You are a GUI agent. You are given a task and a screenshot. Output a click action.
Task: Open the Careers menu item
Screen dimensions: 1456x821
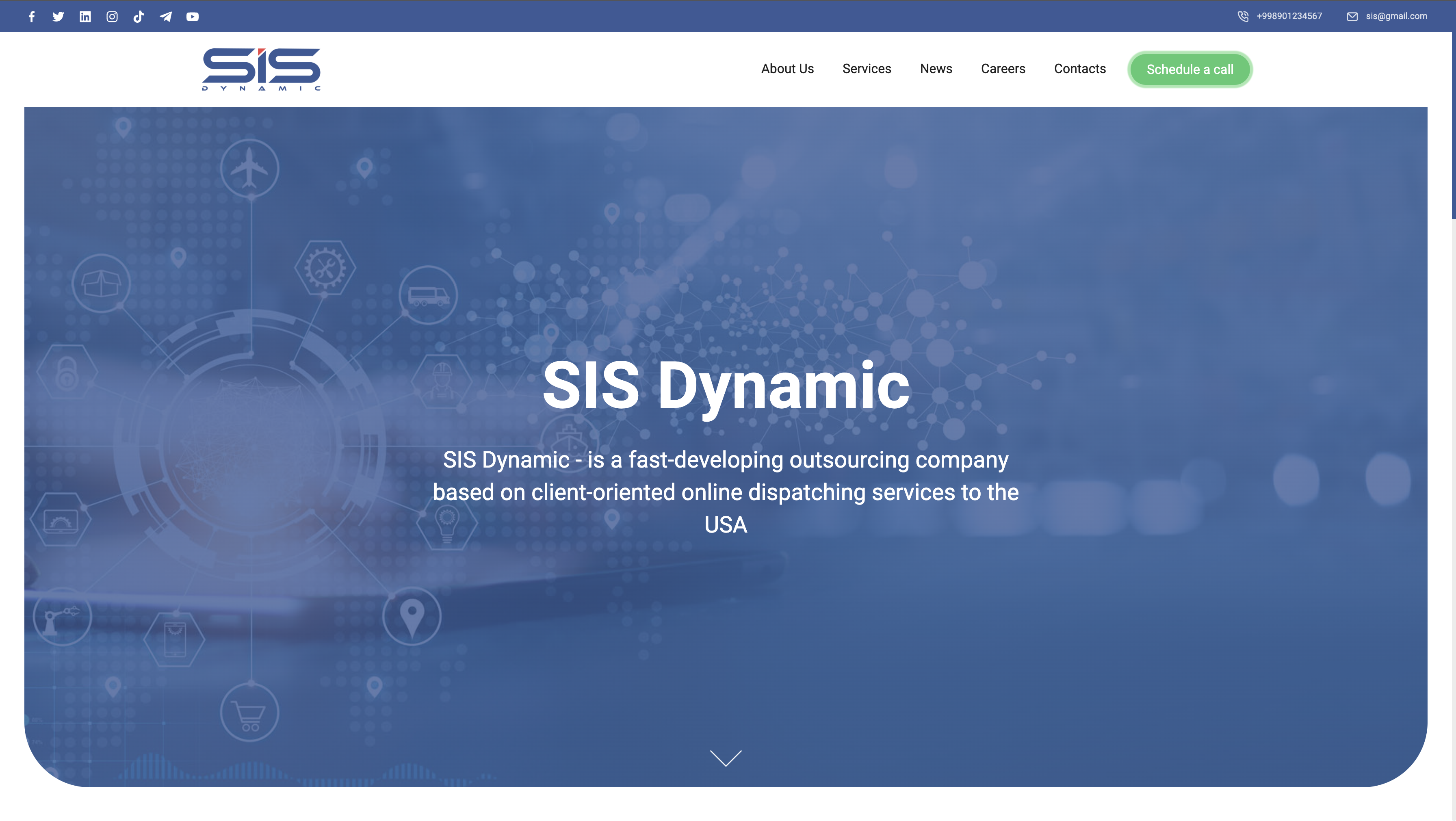1003,69
